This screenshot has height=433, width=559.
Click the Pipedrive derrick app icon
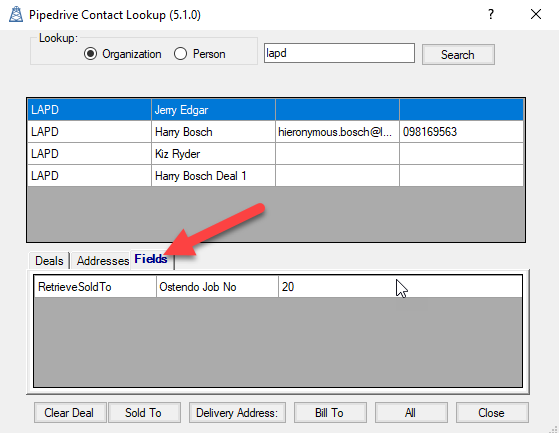(x=16, y=15)
